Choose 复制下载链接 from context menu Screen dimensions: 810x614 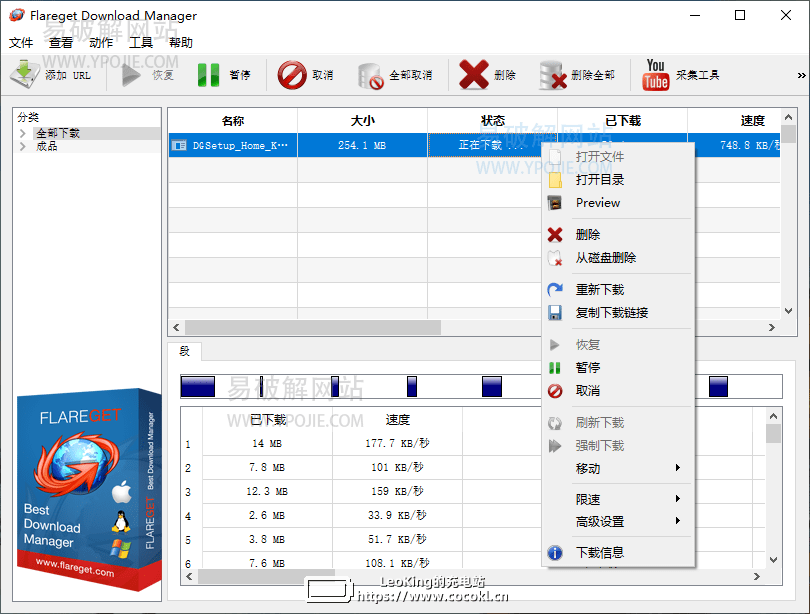coord(612,313)
